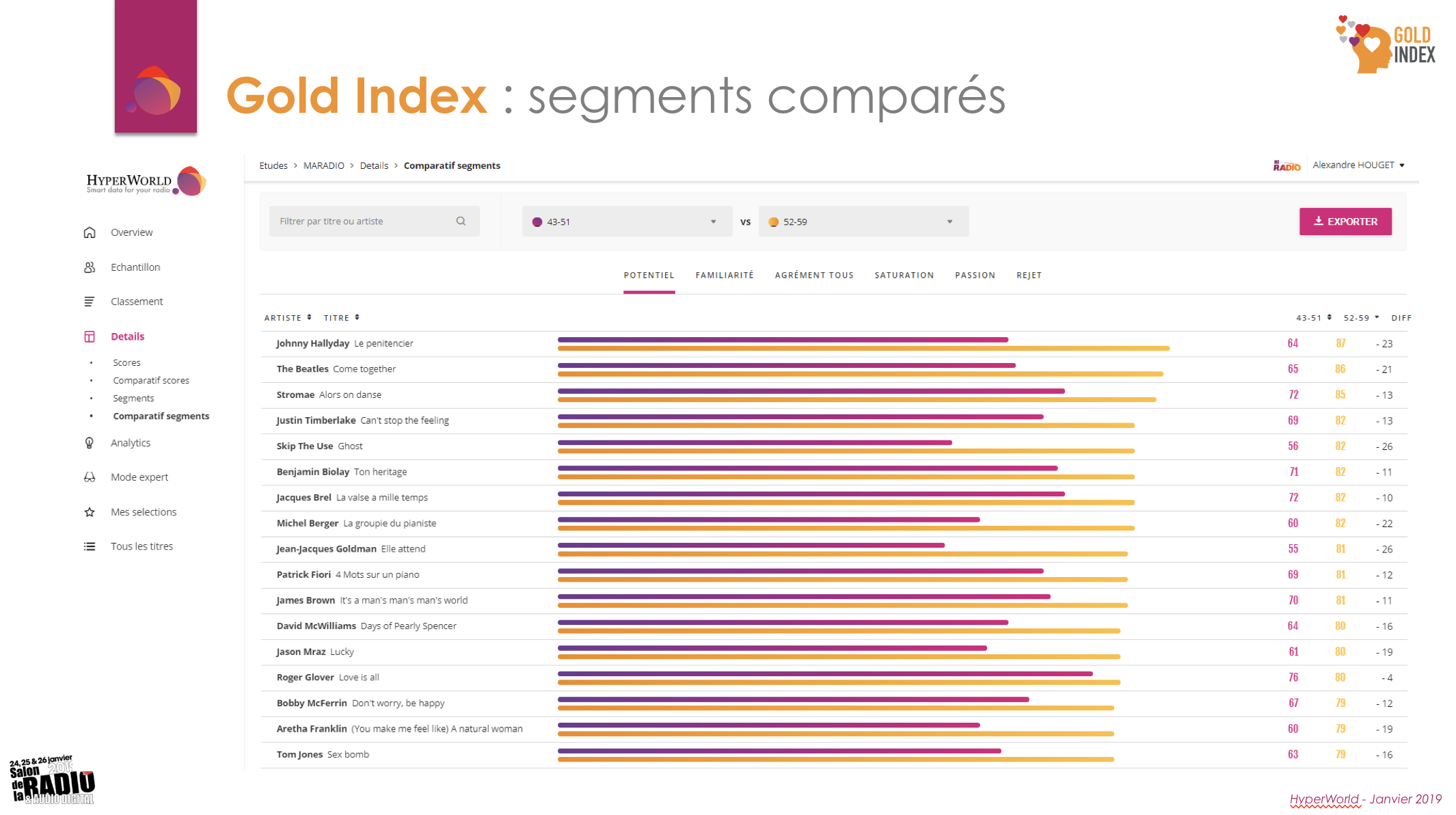The image size is (1456, 815).
Task: Switch to the FAMILIARITÉ tab
Action: 724,276
